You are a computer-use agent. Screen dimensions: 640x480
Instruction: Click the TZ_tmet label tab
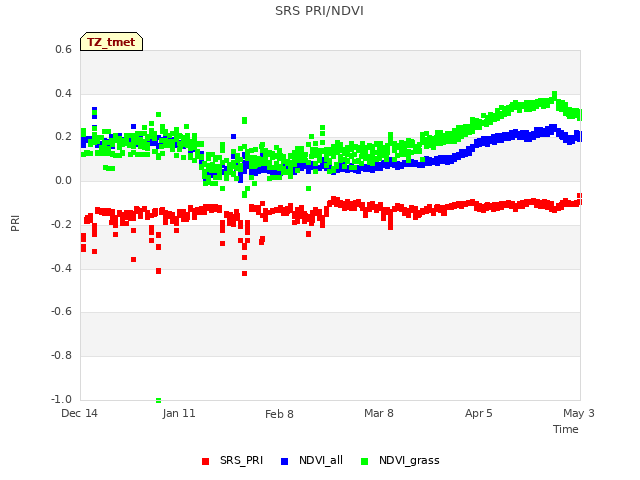tap(111, 42)
